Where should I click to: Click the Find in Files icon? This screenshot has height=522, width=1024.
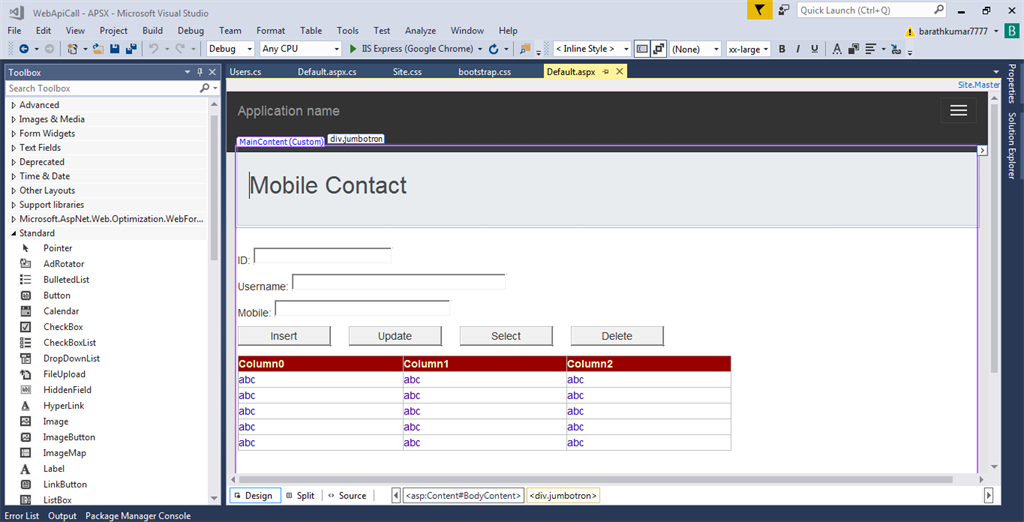(x=525, y=49)
